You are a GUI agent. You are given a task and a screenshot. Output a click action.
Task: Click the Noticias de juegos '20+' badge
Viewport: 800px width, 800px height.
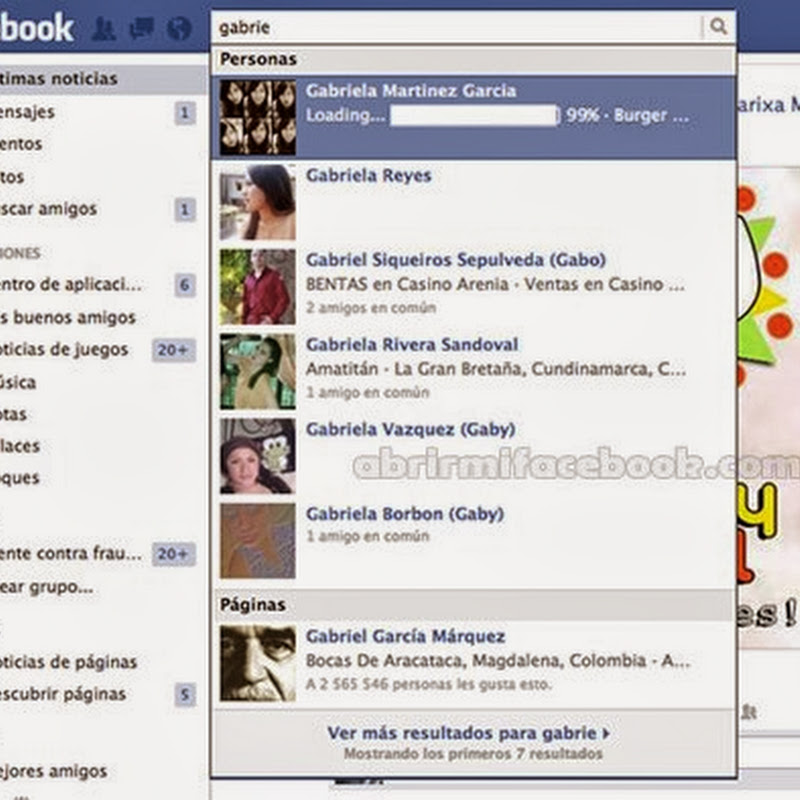(173, 350)
